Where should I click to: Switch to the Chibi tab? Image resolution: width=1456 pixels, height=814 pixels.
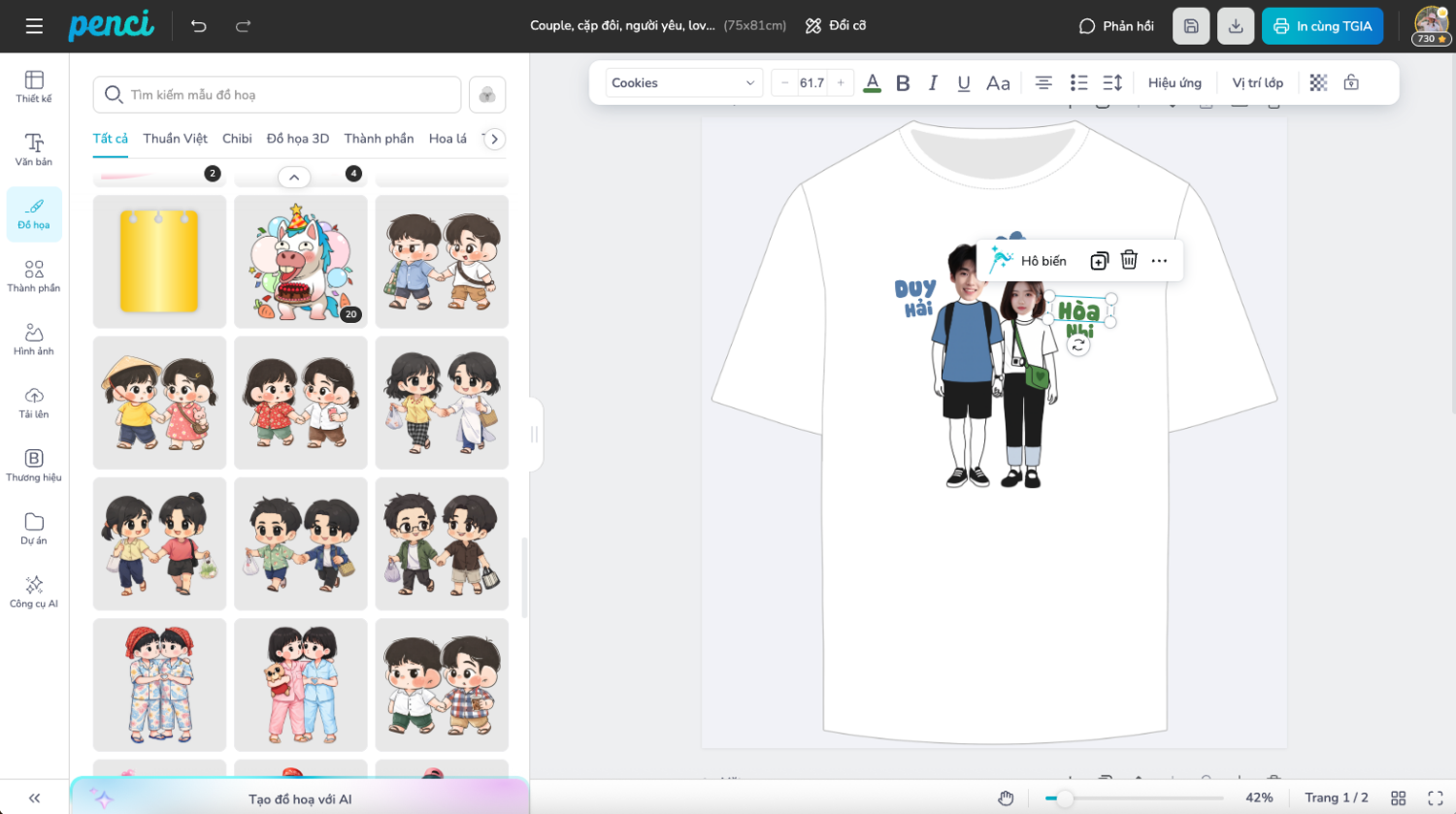point(237,139)
